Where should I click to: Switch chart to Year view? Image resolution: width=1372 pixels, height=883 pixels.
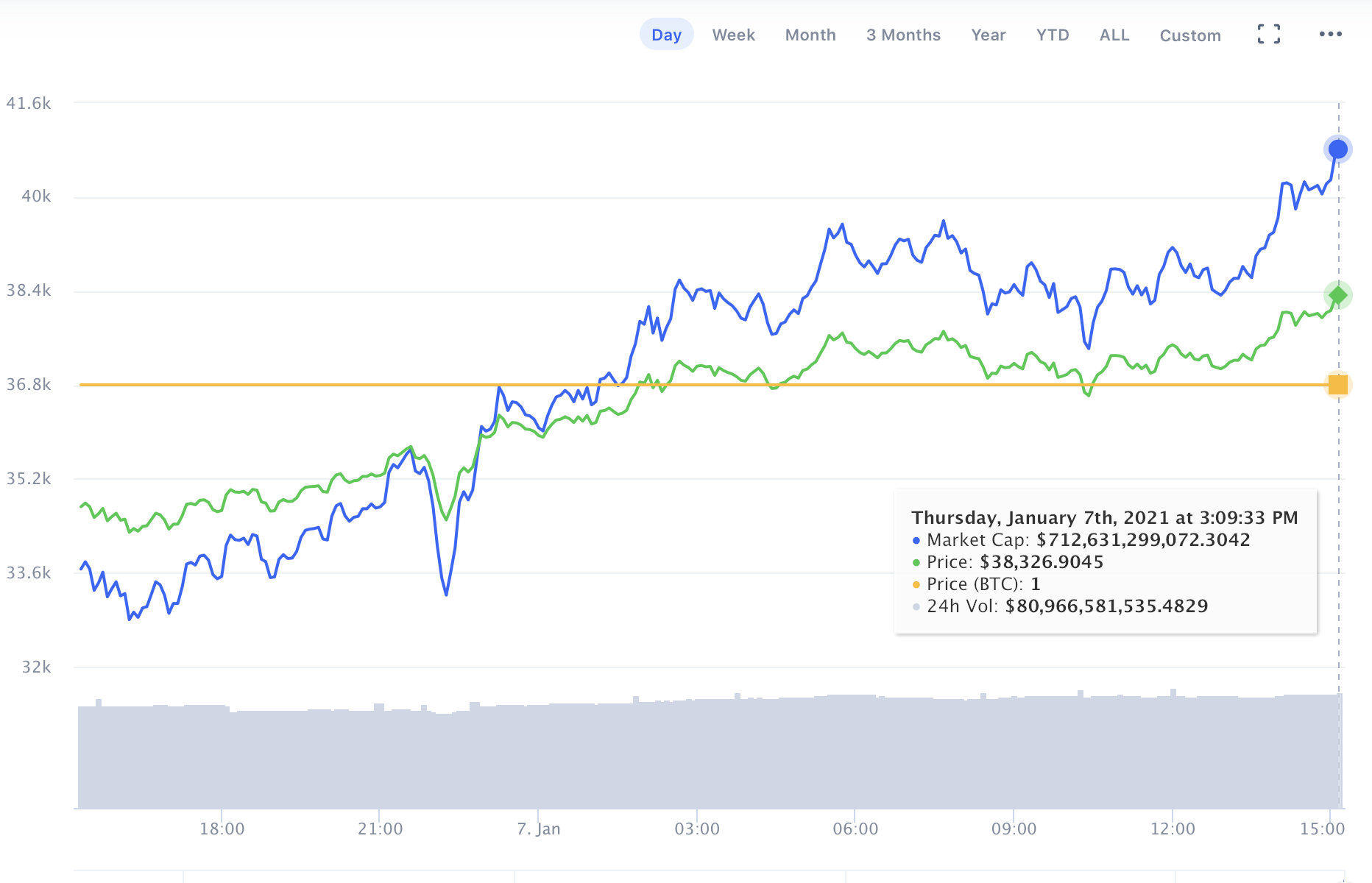(x=988, y=35)
